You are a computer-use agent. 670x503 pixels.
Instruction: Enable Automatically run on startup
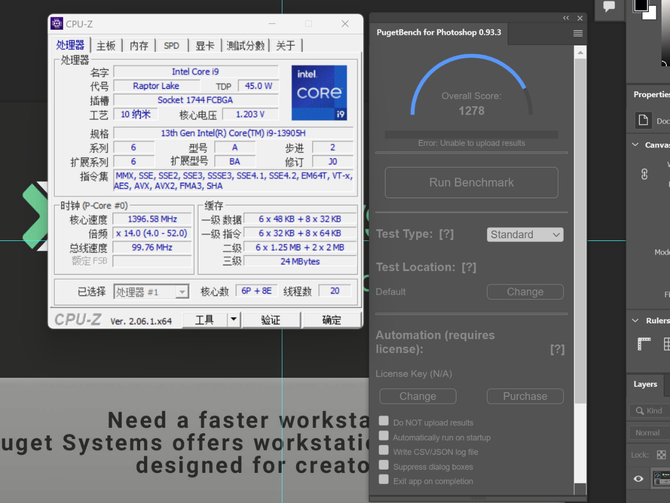click(384, 436)
